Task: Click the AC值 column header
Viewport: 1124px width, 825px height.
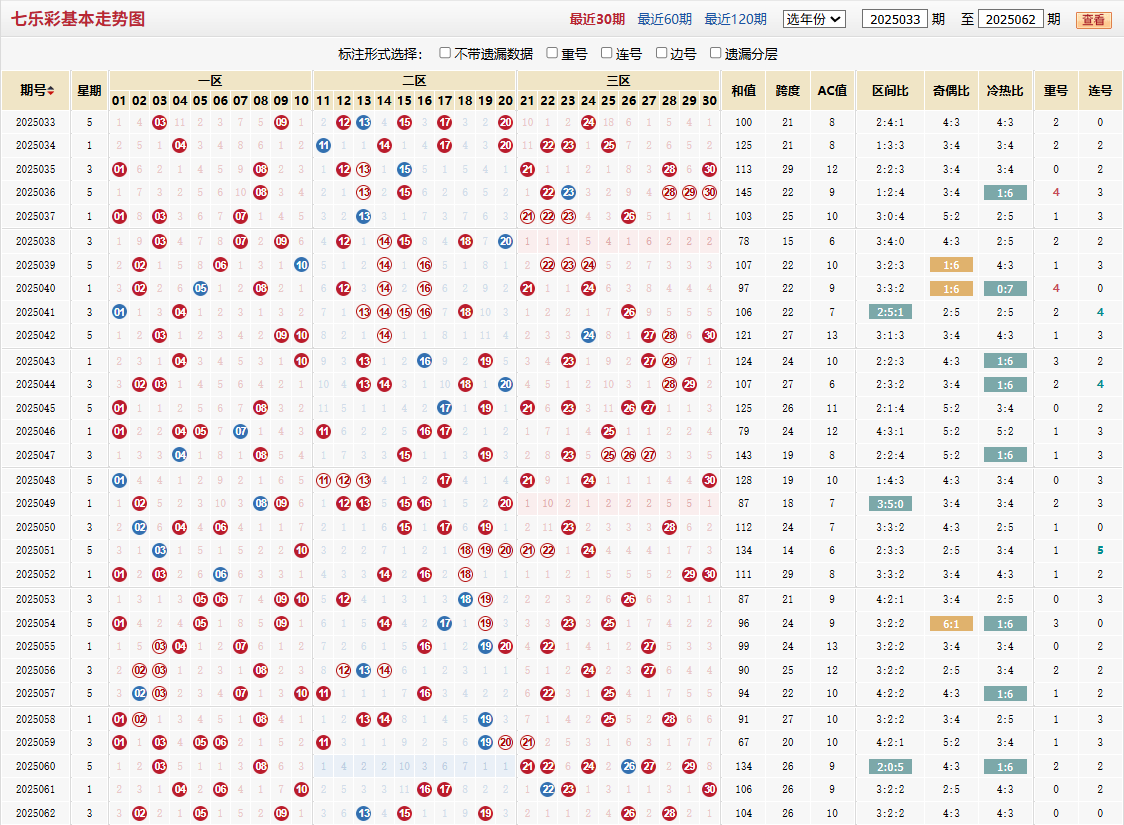Action: point(832,90)
